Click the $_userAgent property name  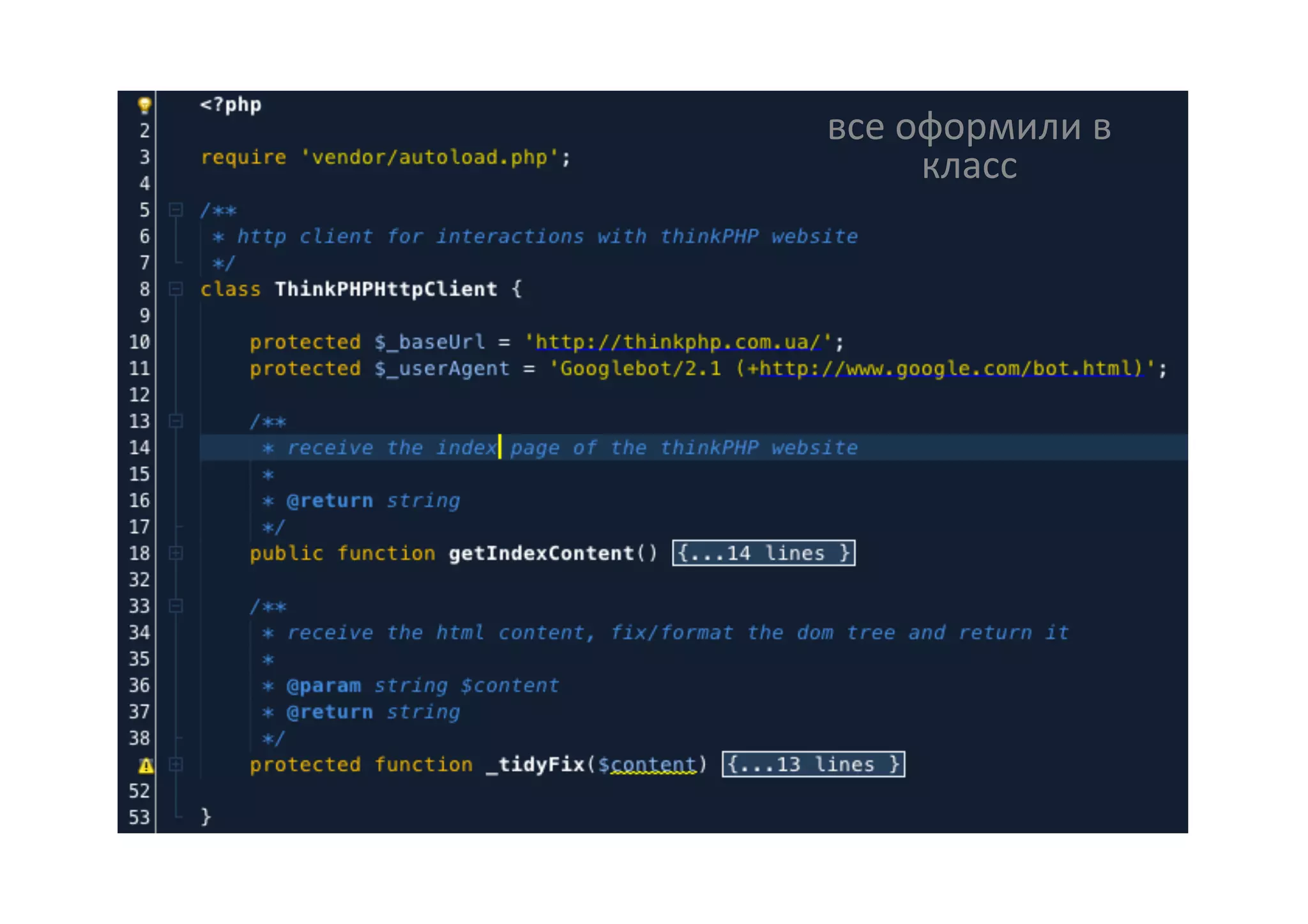coord(442,368)
